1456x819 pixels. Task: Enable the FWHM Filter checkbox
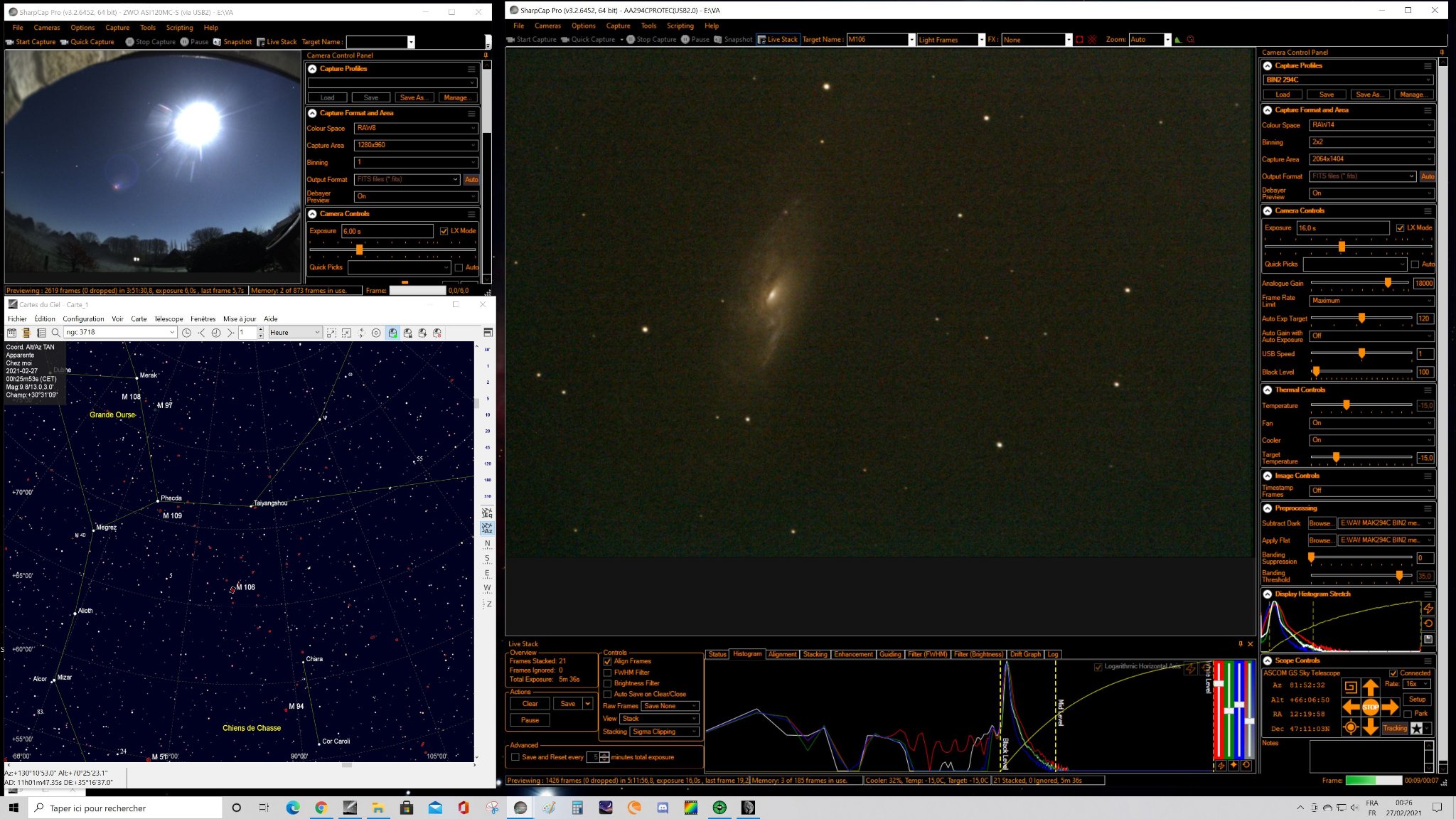[x=607, y=673]
